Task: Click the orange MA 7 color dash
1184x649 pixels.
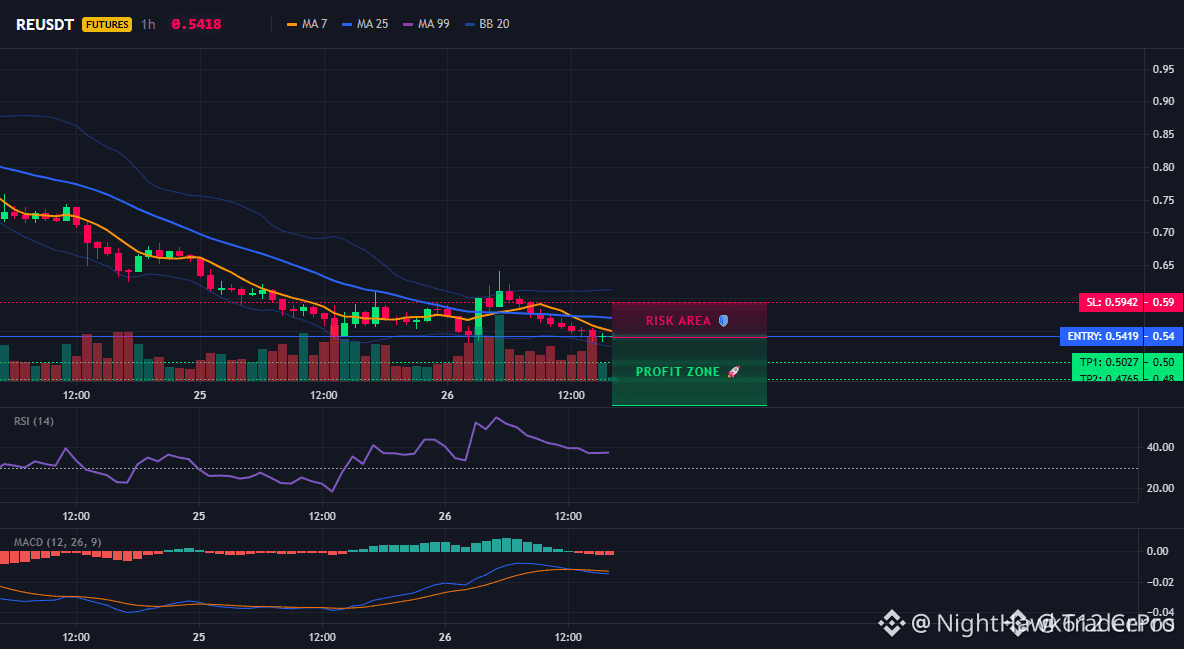Action: (291, 24)
